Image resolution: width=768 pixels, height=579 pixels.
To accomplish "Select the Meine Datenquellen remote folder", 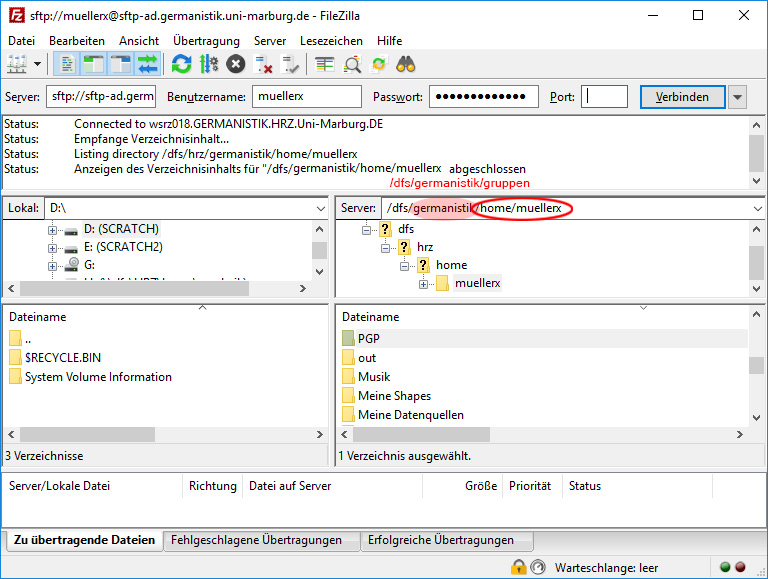I will click(x=410, y=415).
